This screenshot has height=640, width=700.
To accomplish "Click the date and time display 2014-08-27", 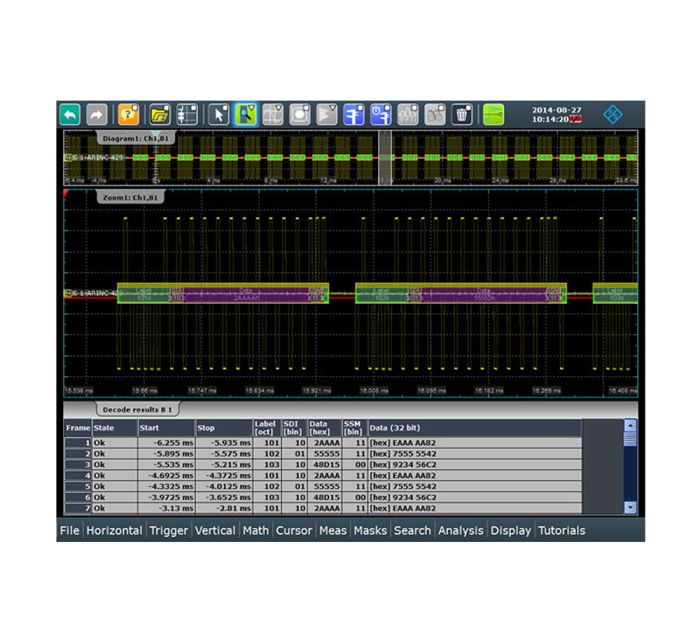I will click(x=556, y=115).
